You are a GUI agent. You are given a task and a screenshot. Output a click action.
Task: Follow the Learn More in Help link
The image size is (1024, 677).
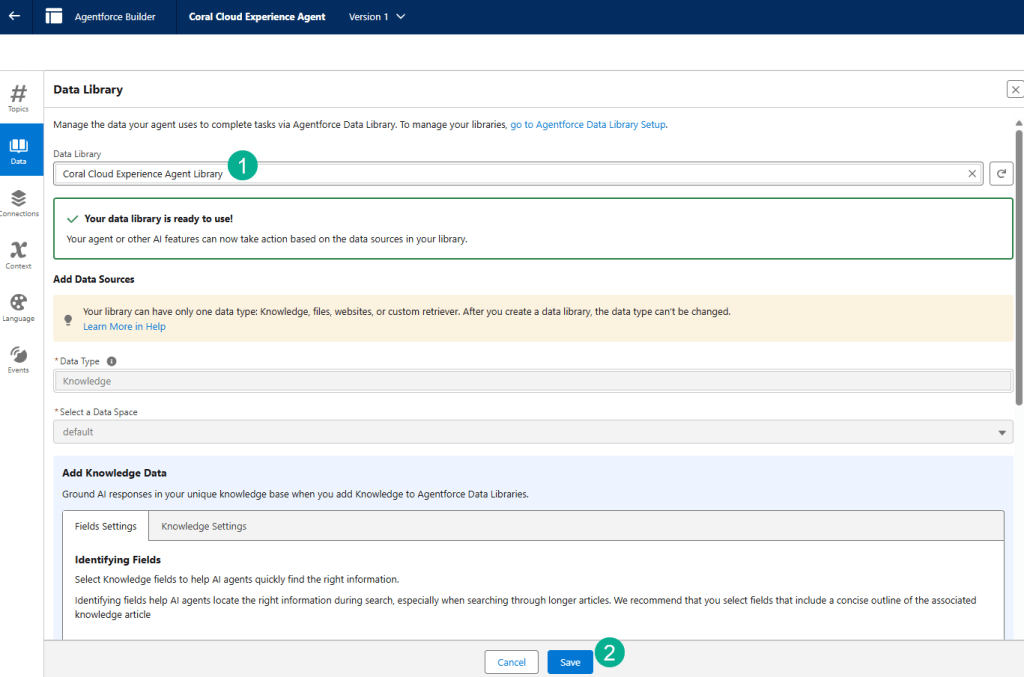coord(124,327)
